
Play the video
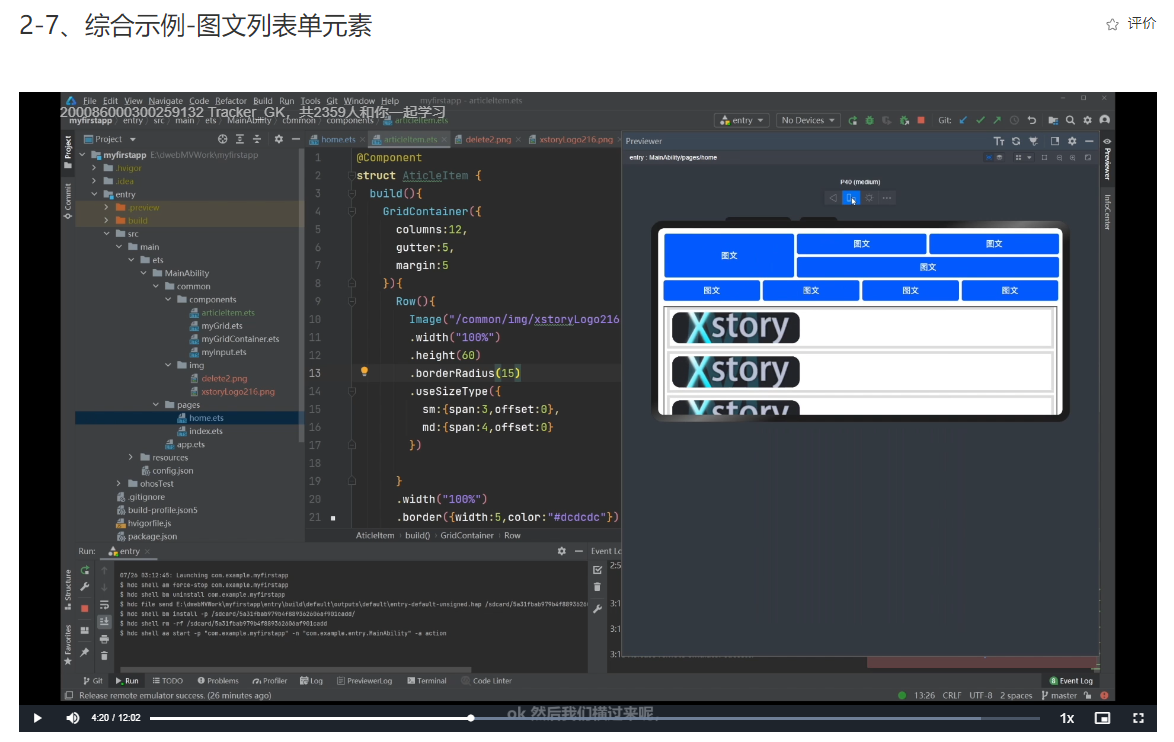pyautogui.click(x=37, y=718)
